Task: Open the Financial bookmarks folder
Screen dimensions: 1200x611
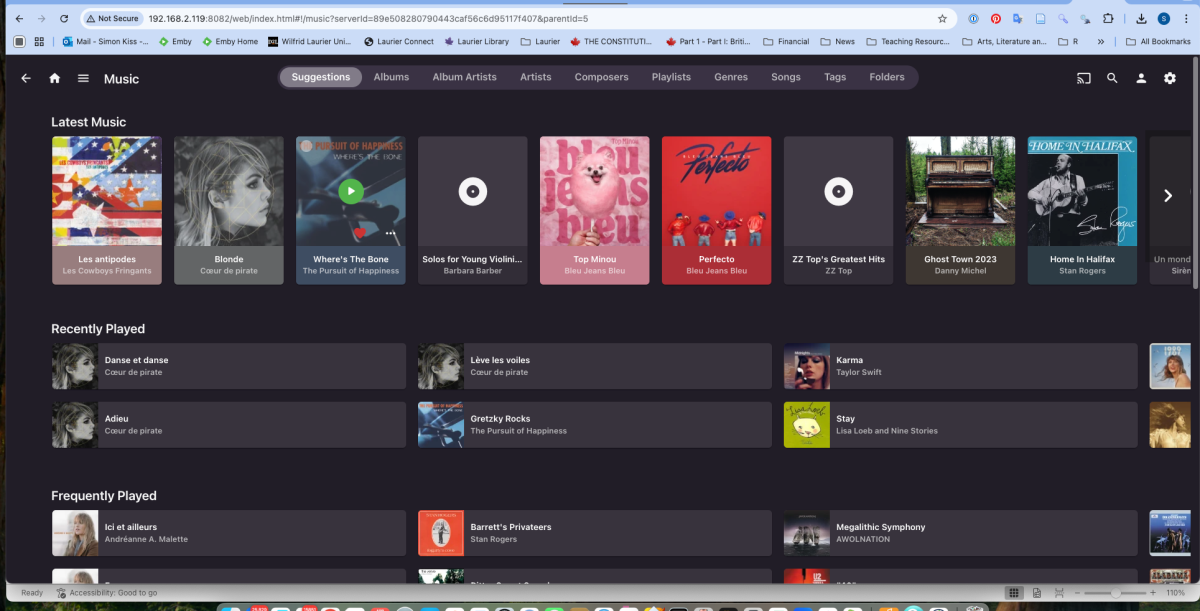Action: (786, 42)
